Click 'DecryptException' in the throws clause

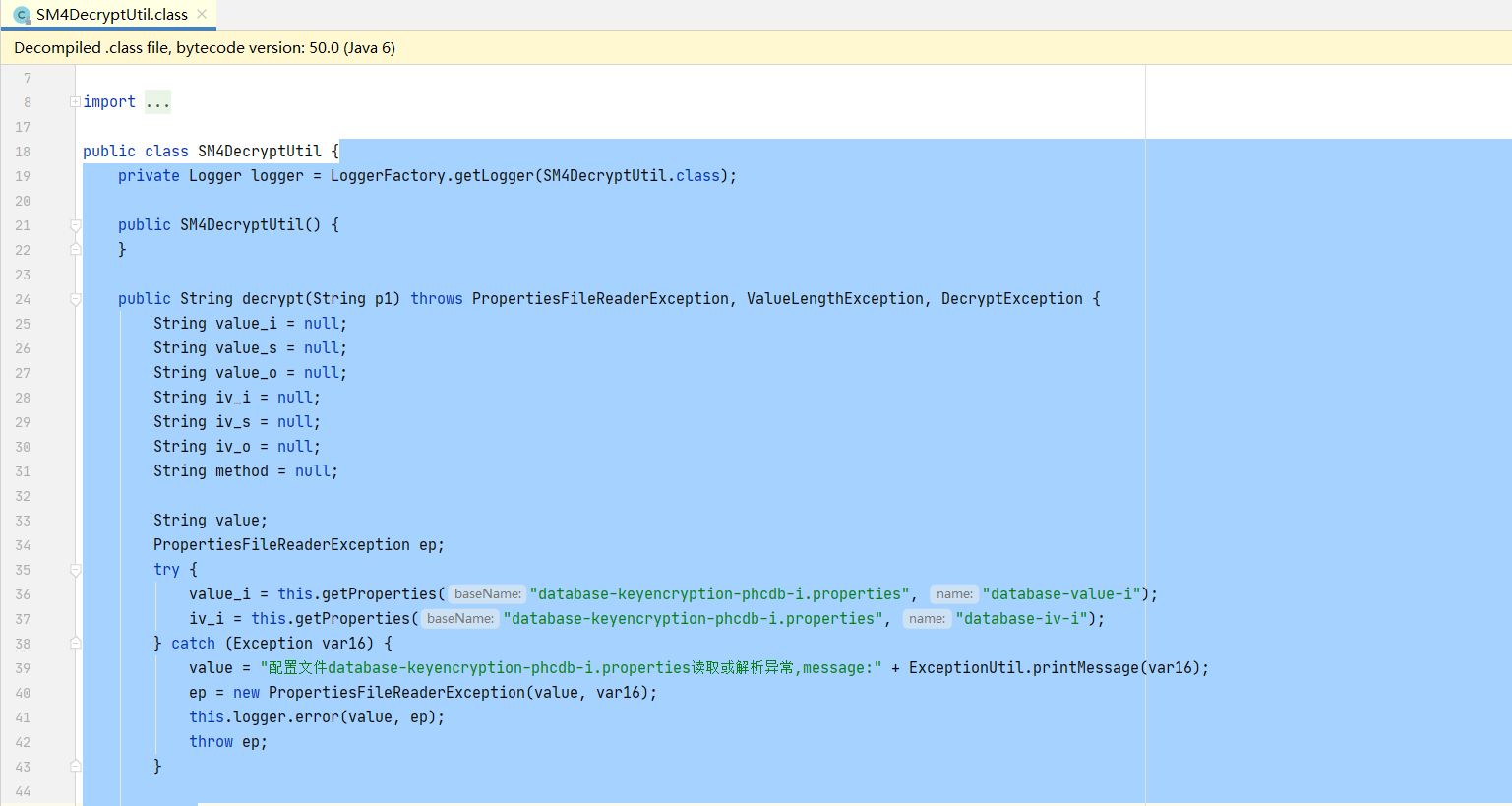pyautogui.click(x=1012, y=299)
